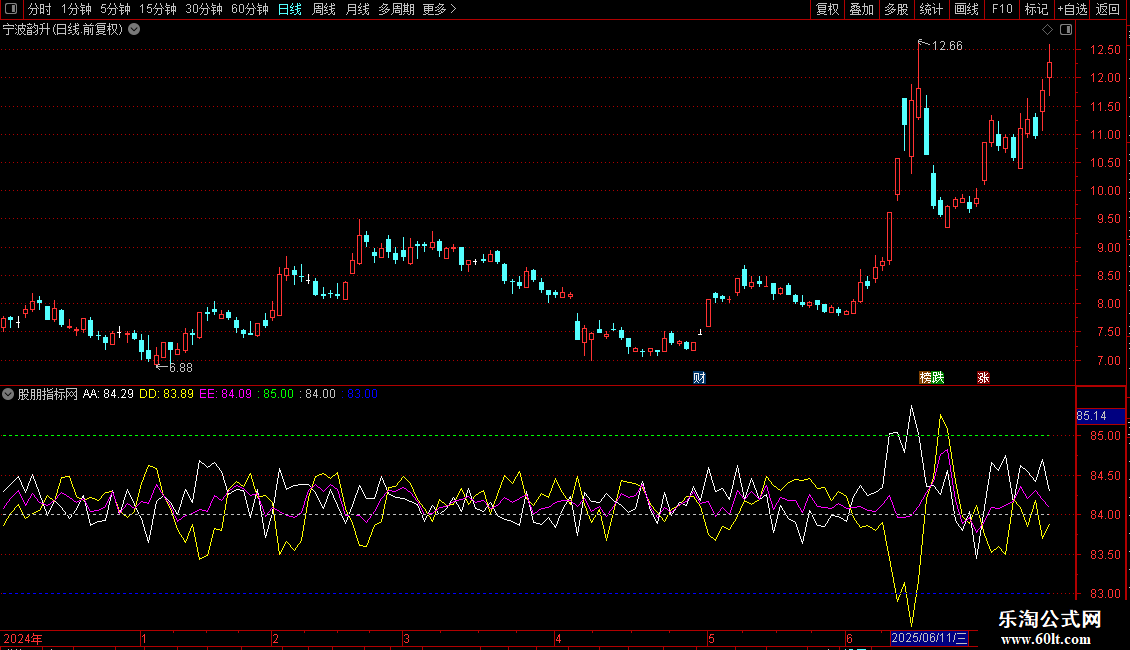Open dropdown beside 宁波韵升 chart title
This screenshot has height=650, width=1130.
134,30
